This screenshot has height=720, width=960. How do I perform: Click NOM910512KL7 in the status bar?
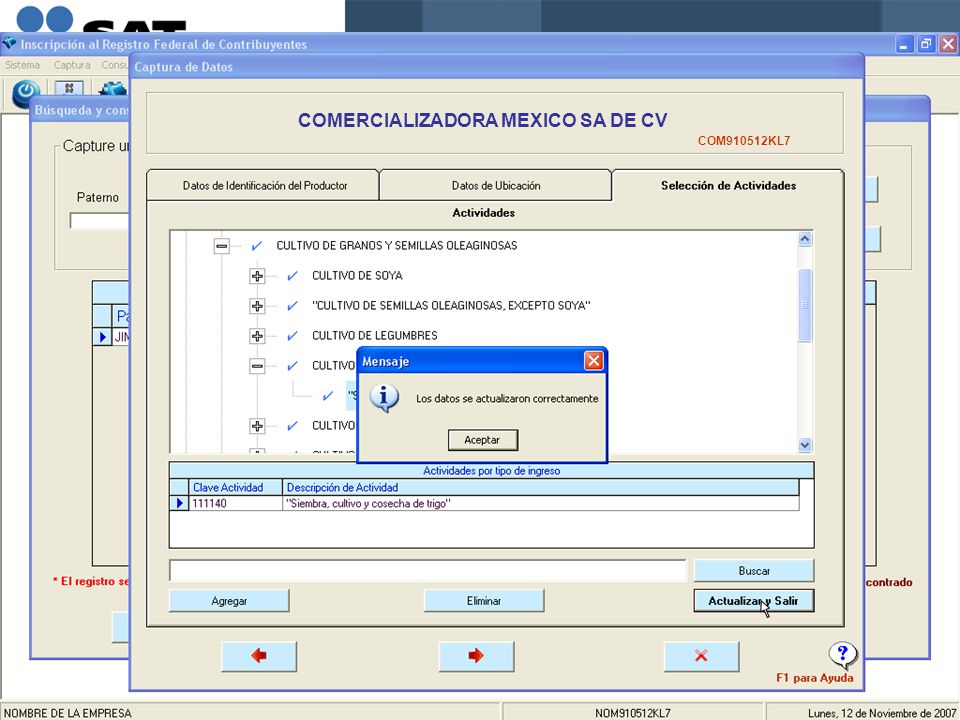point(632,713)
